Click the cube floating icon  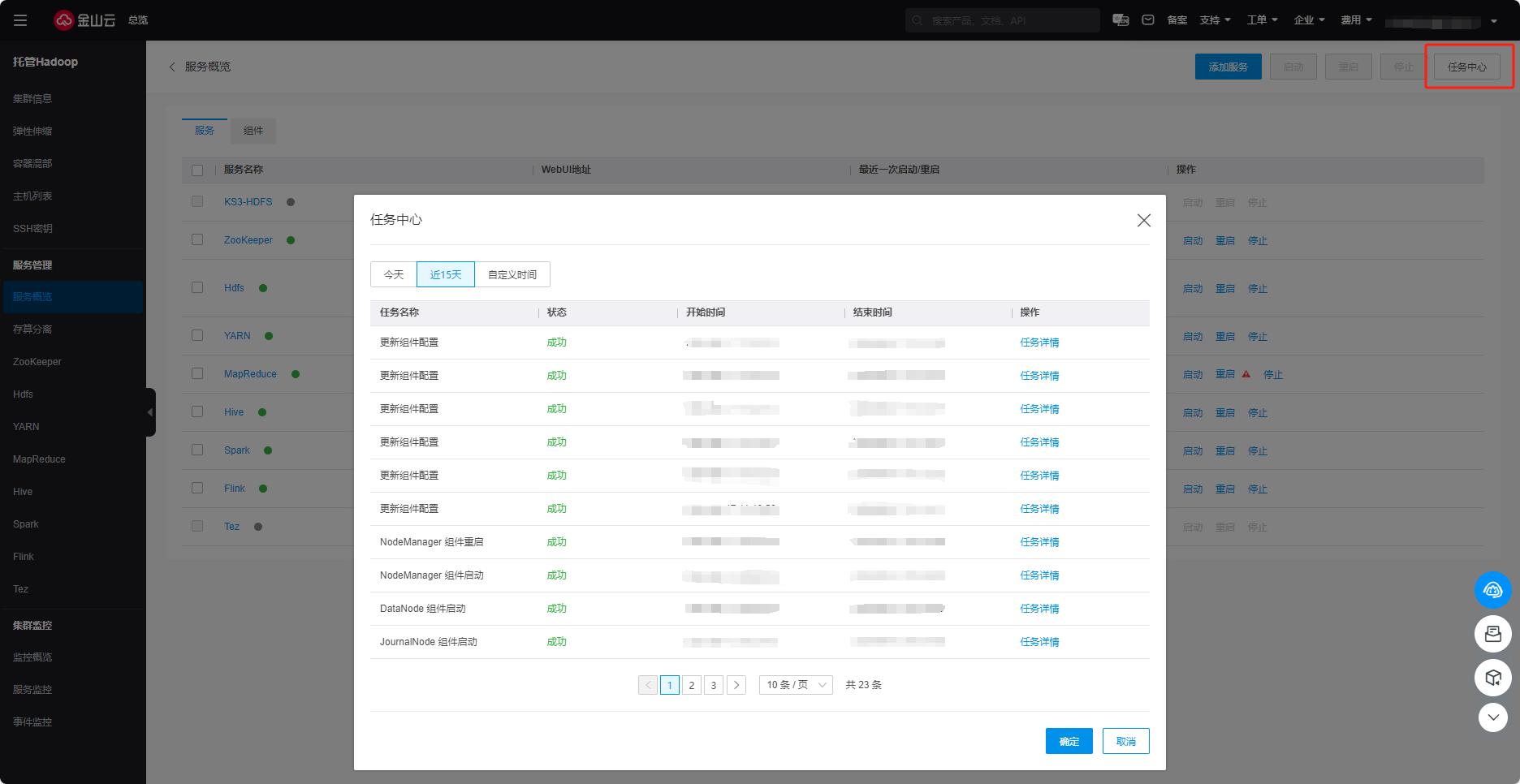coord(1492,677)
